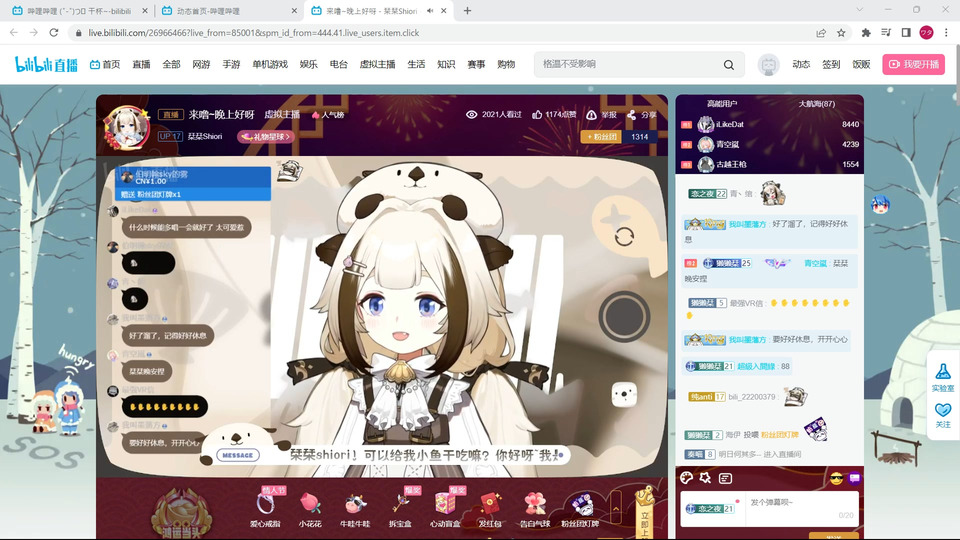
Task: Select the 直播 navigation item
Action: point(141,64)
